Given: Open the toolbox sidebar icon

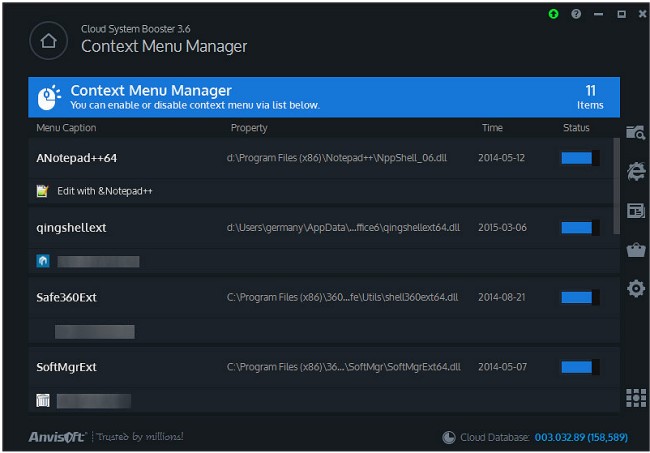Looking at the screenshot, I should click(635, 249).
